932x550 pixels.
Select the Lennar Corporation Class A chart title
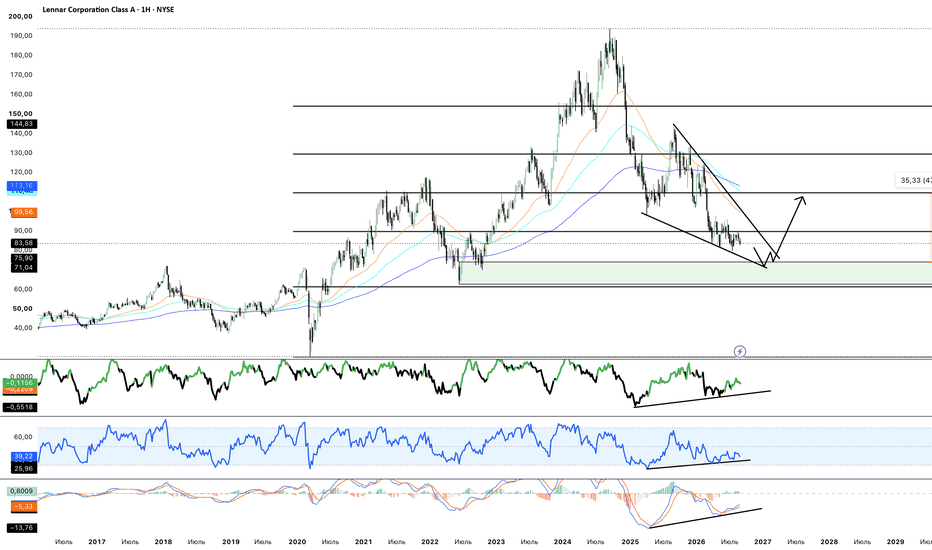tap(108, 10)
